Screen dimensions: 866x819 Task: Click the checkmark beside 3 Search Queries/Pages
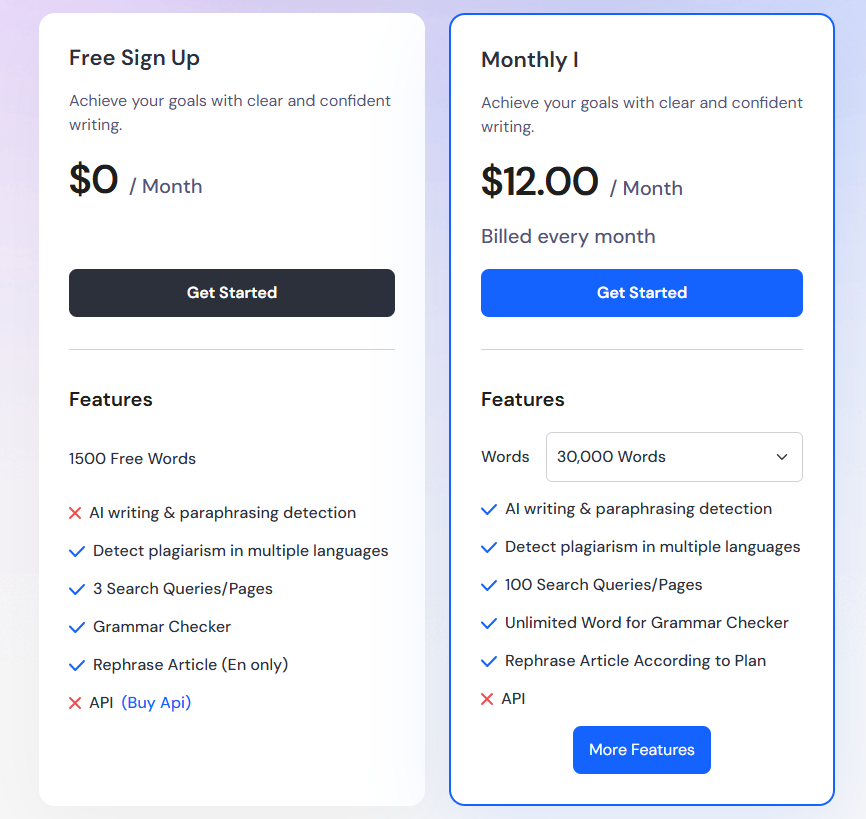pyautogui.click(x=77, y=589)
